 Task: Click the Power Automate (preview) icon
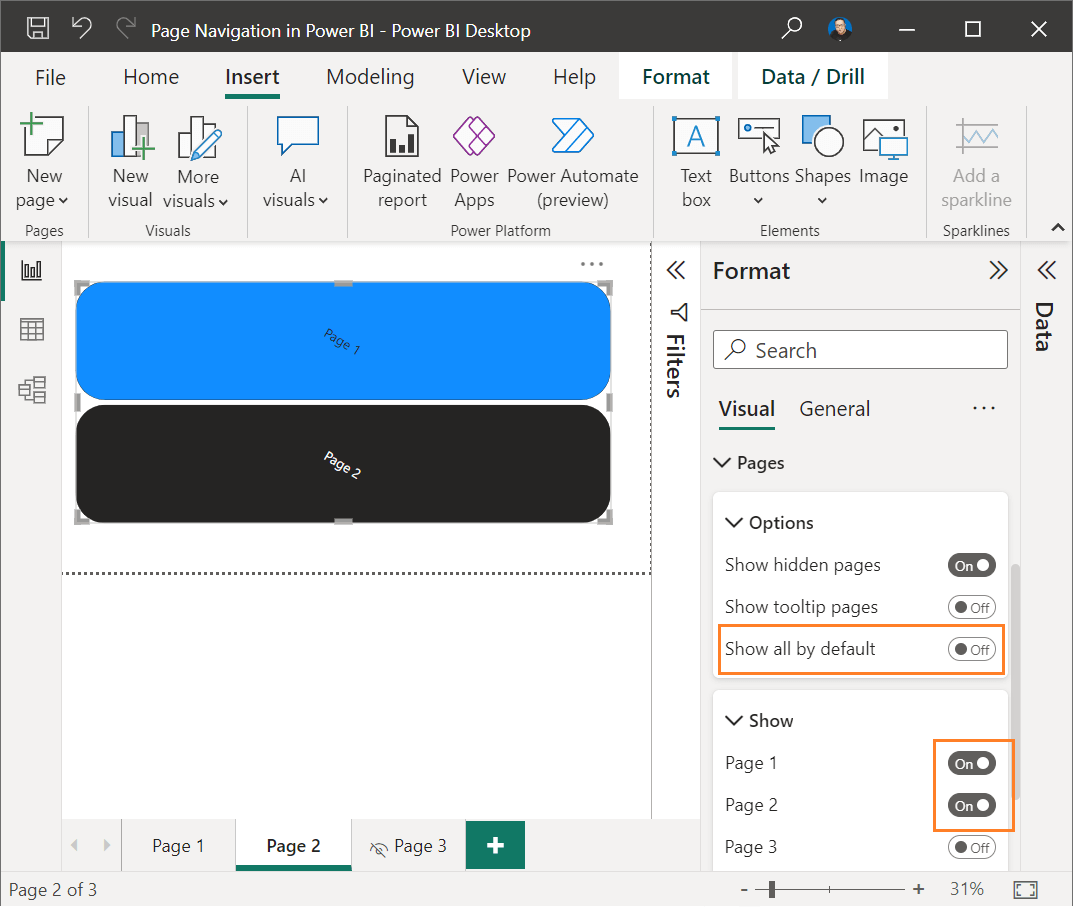(x=572, y=160)
